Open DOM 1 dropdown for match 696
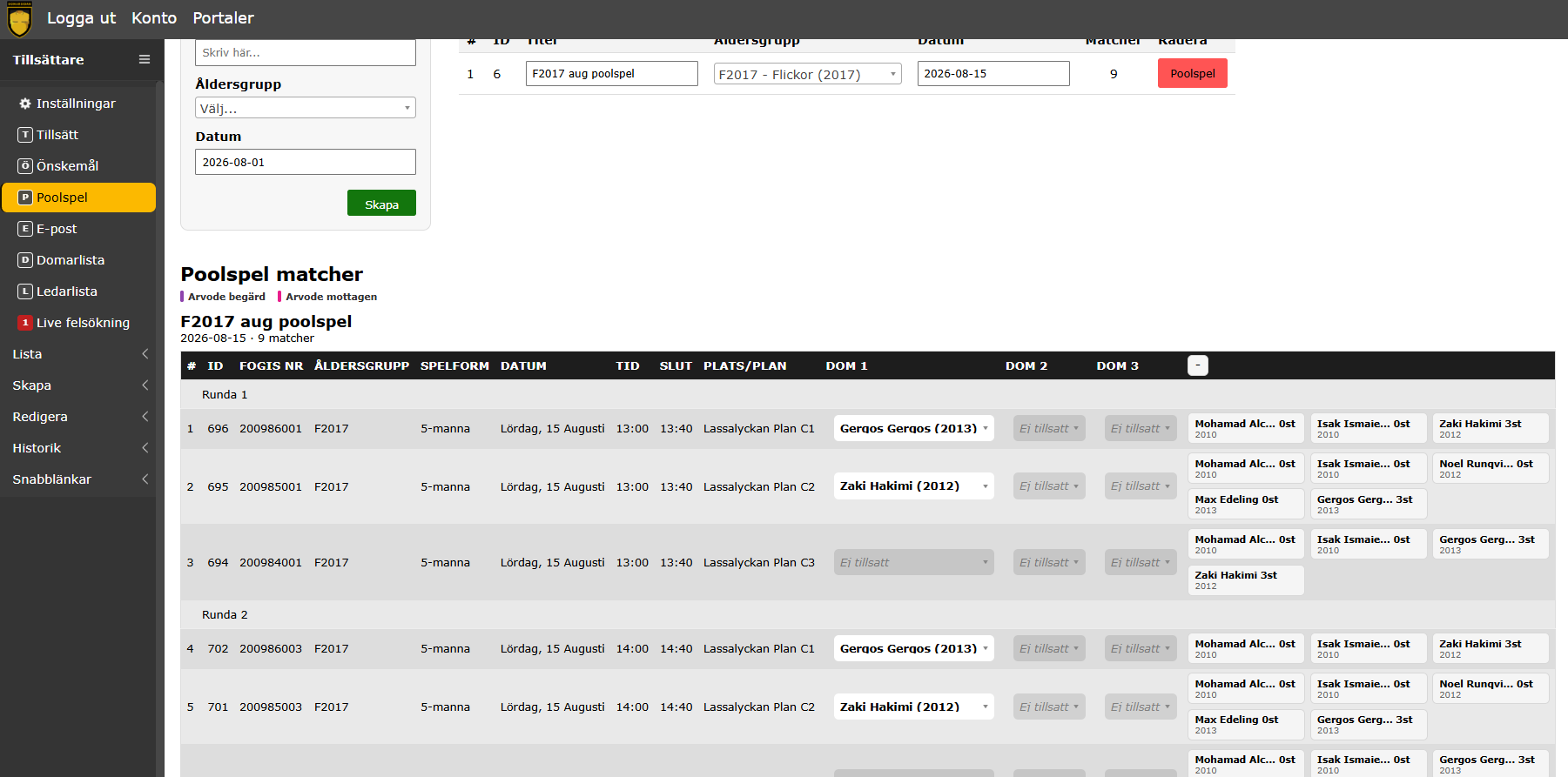1568x777 pixels. tap(913, 428)
